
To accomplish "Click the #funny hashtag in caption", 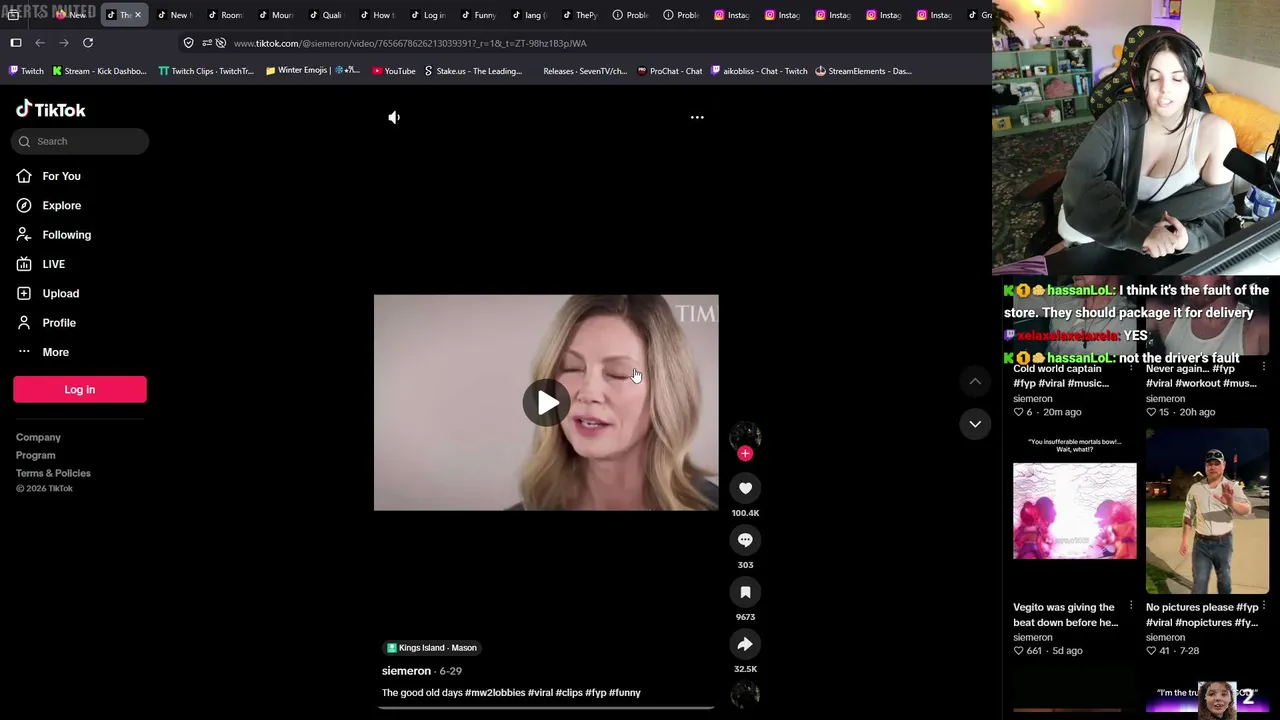I will pos(625,692).
